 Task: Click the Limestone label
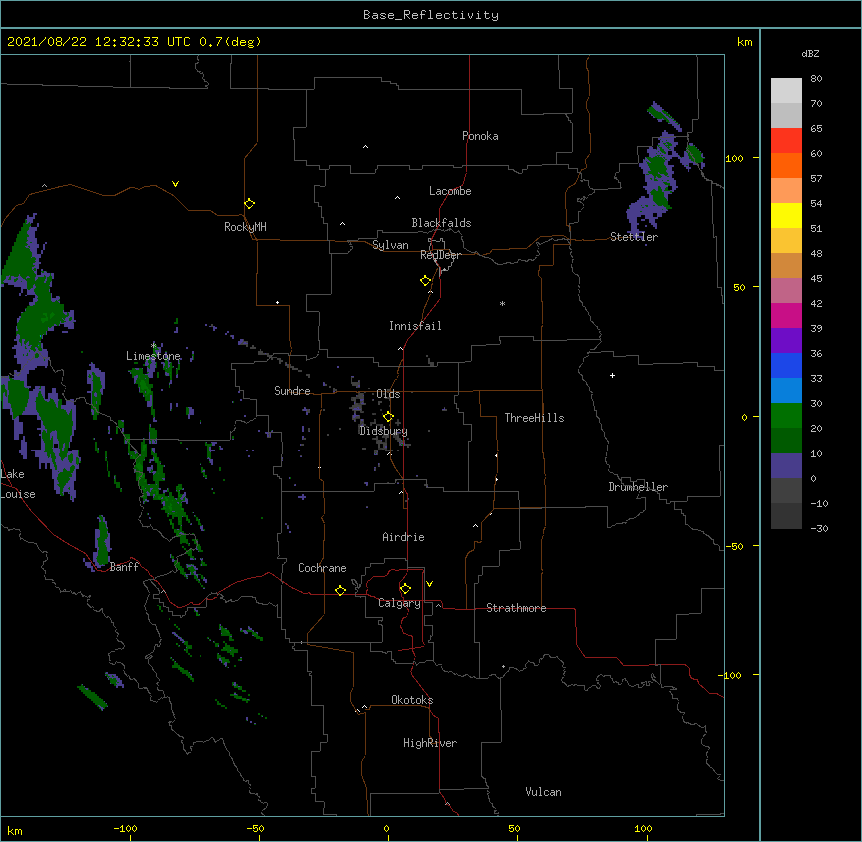click(153, 356)
